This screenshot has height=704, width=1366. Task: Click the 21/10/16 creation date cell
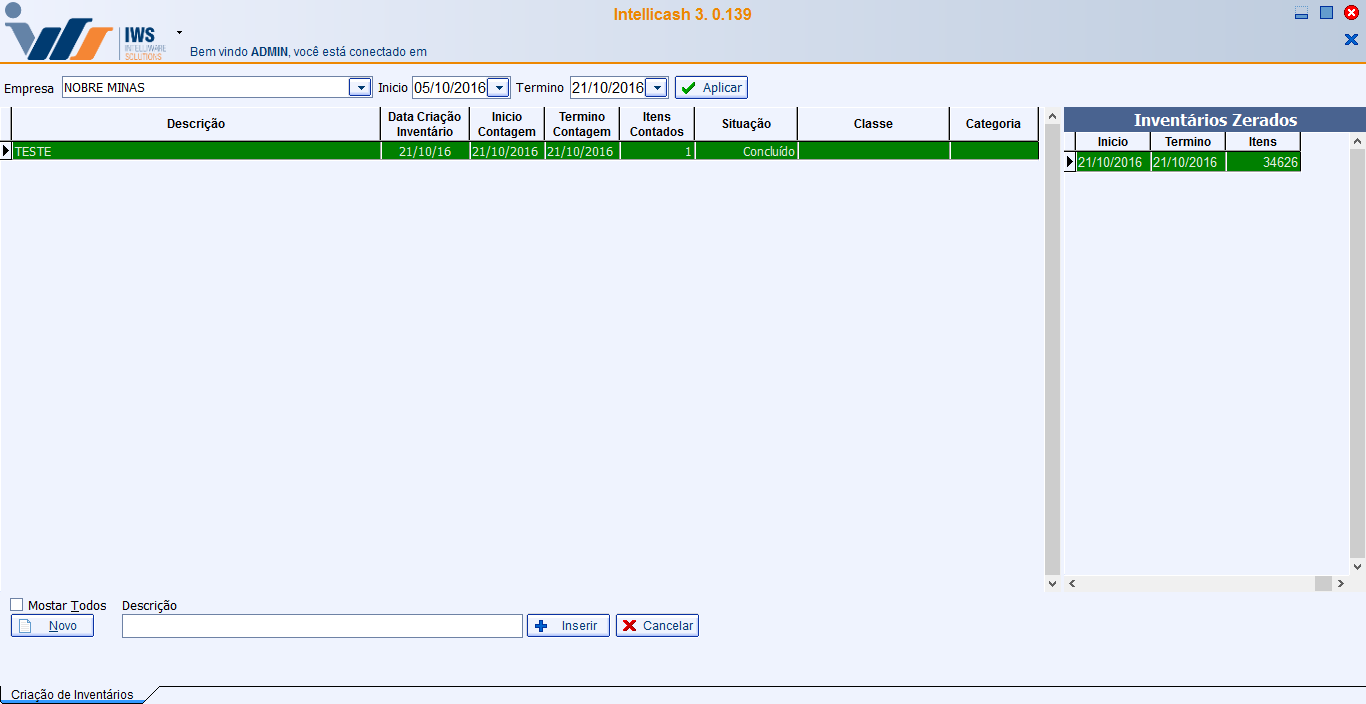click(x=425, y=151)
